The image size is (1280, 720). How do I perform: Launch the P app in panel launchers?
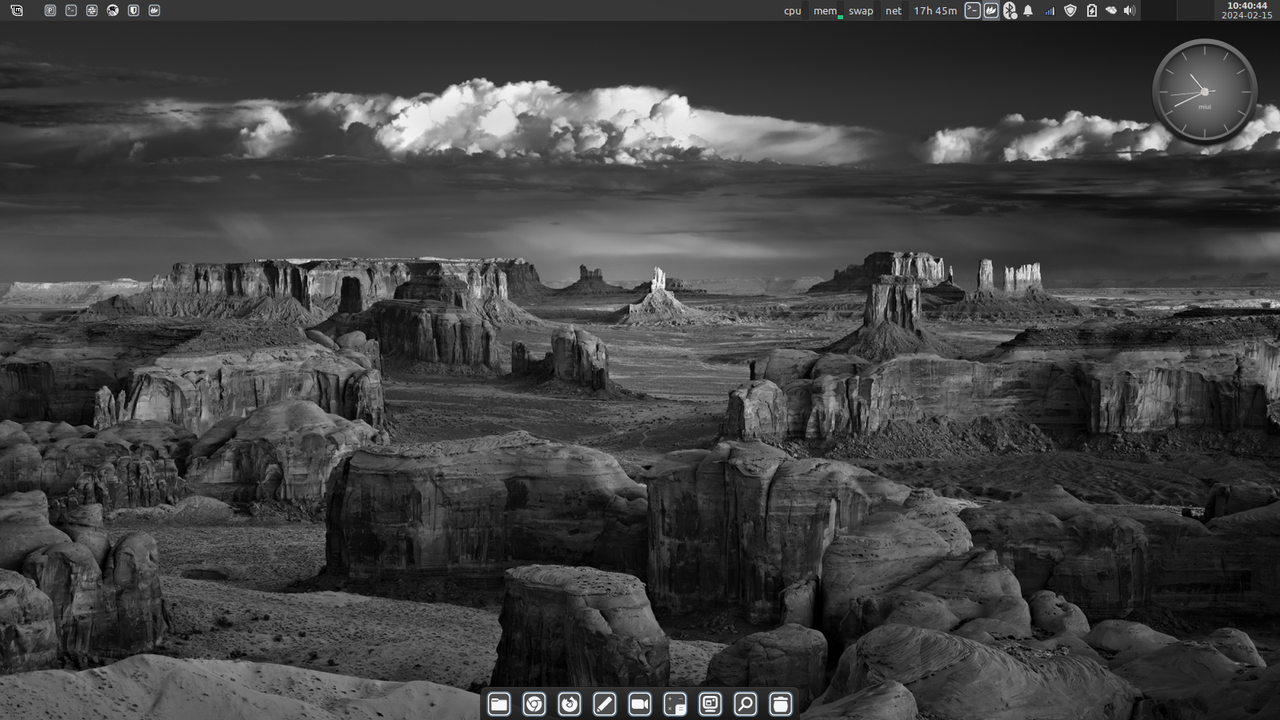coord(50,10)
